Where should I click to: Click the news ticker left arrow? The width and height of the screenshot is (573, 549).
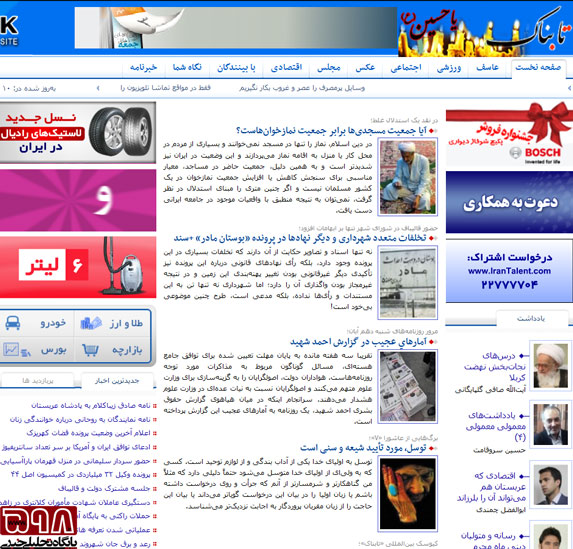click(x=98, y=88)
